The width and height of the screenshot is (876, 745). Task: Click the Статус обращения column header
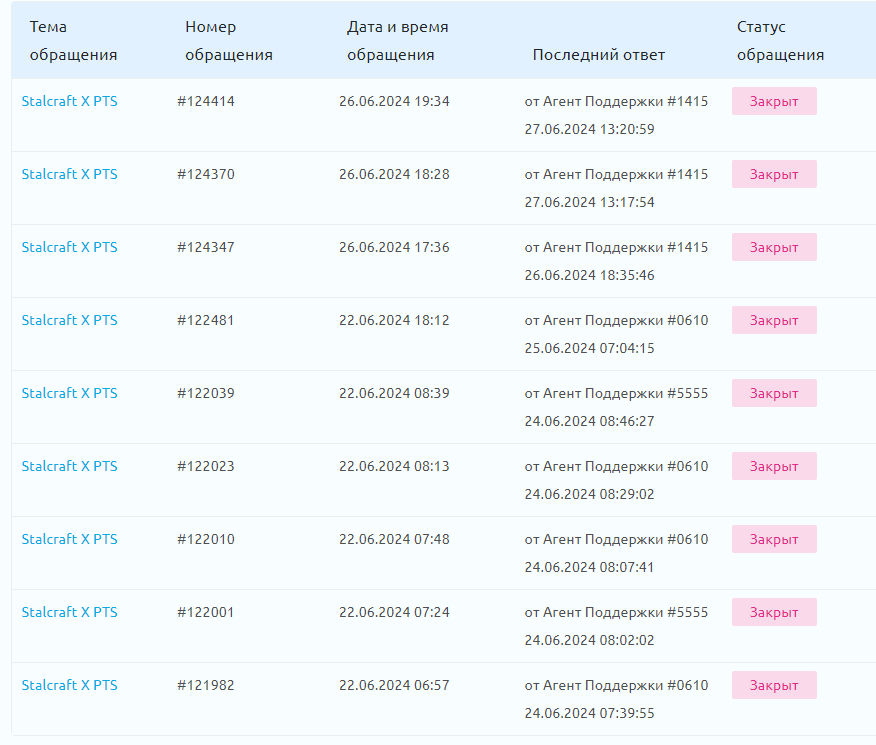click(780, 41)
